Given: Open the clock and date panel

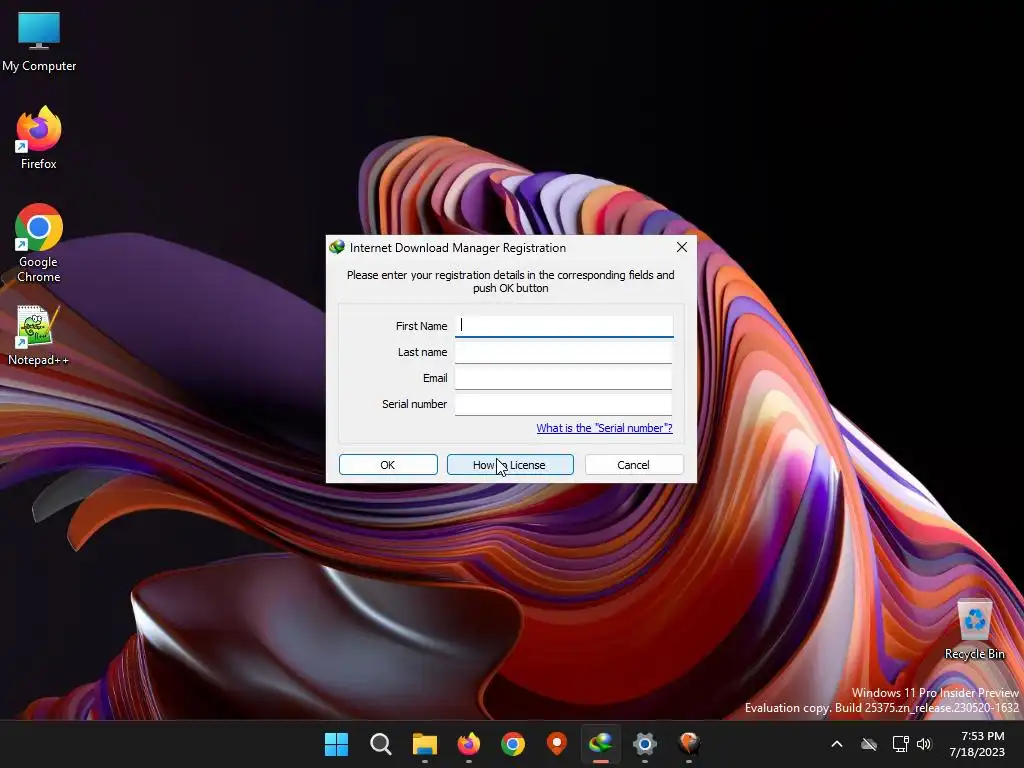Looking at the screenshot, I should coord(977,744).
